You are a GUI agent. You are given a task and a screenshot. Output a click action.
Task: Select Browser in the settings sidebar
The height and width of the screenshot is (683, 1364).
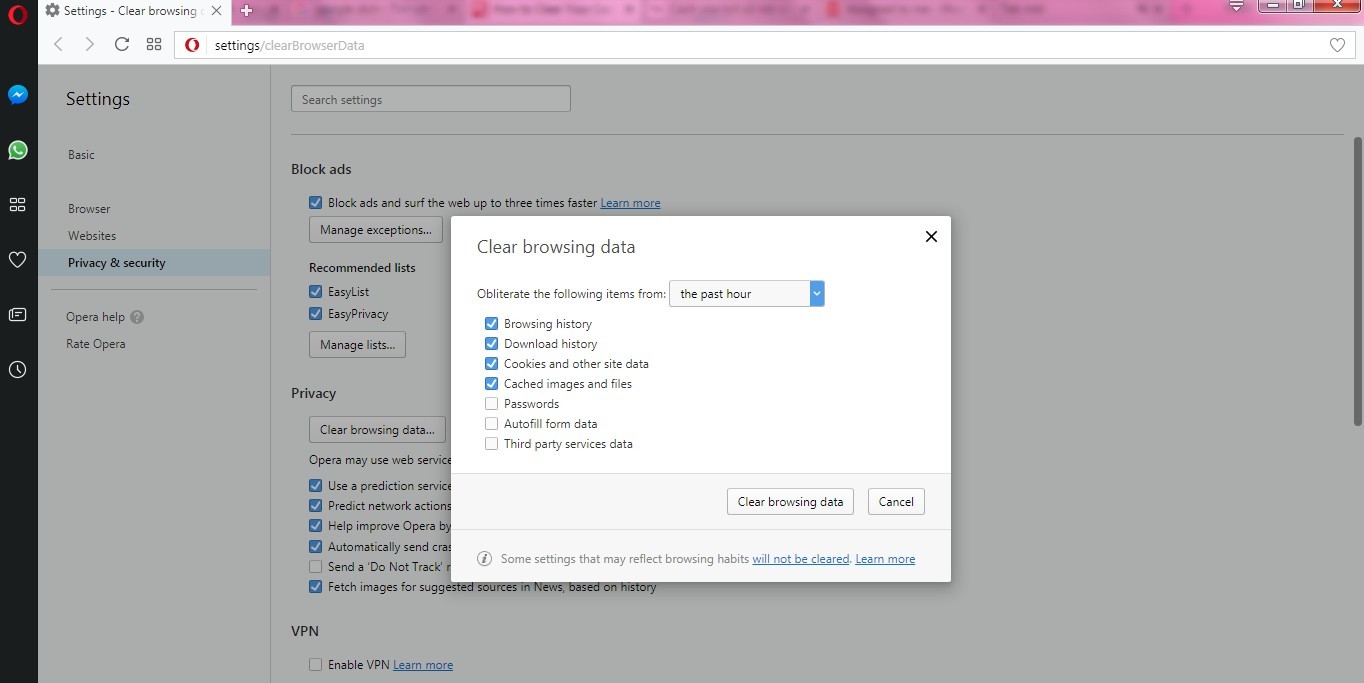pyautogui.click(x=89, y=209)
